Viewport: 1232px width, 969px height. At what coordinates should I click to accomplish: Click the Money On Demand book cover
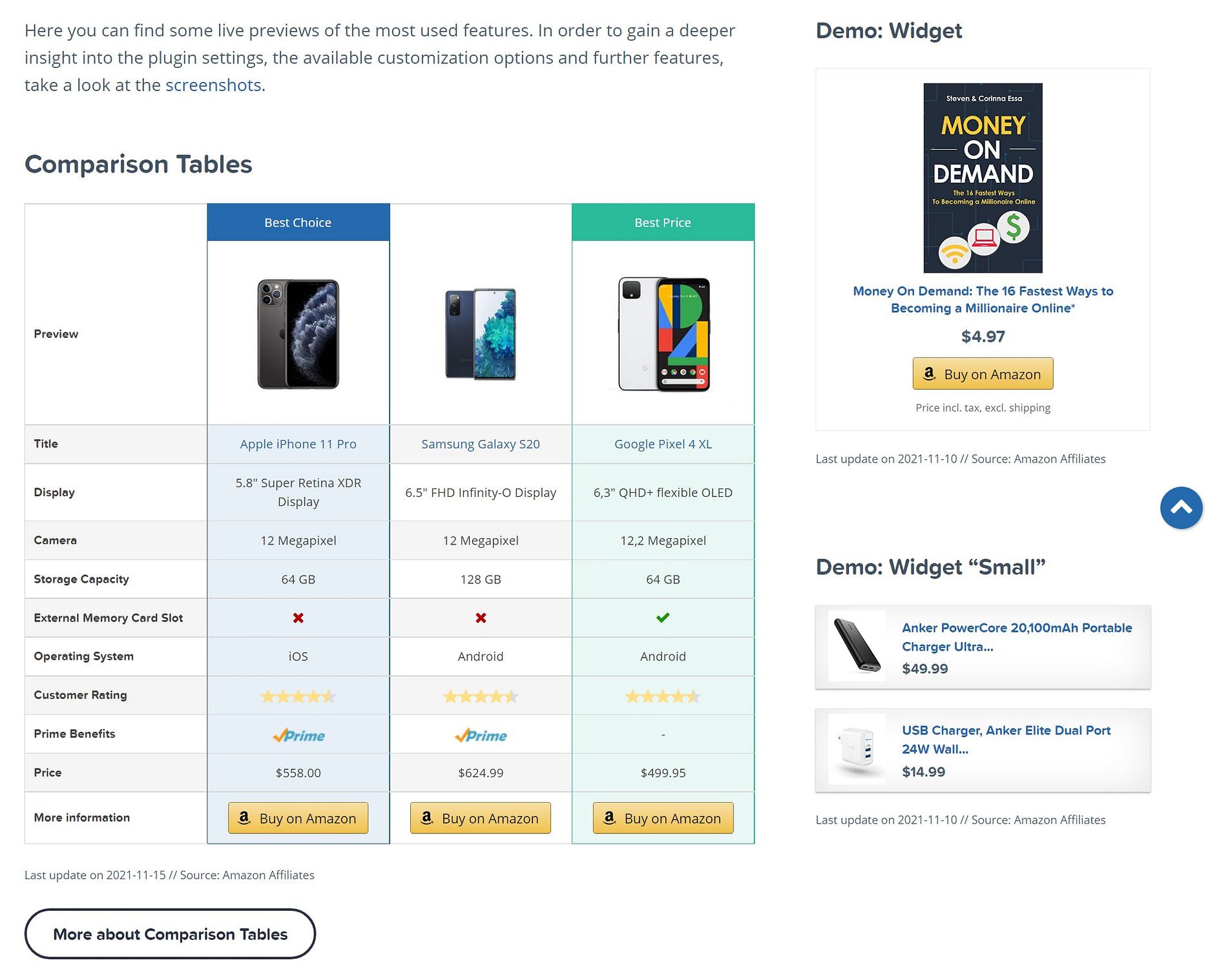[x=982, y=178]
